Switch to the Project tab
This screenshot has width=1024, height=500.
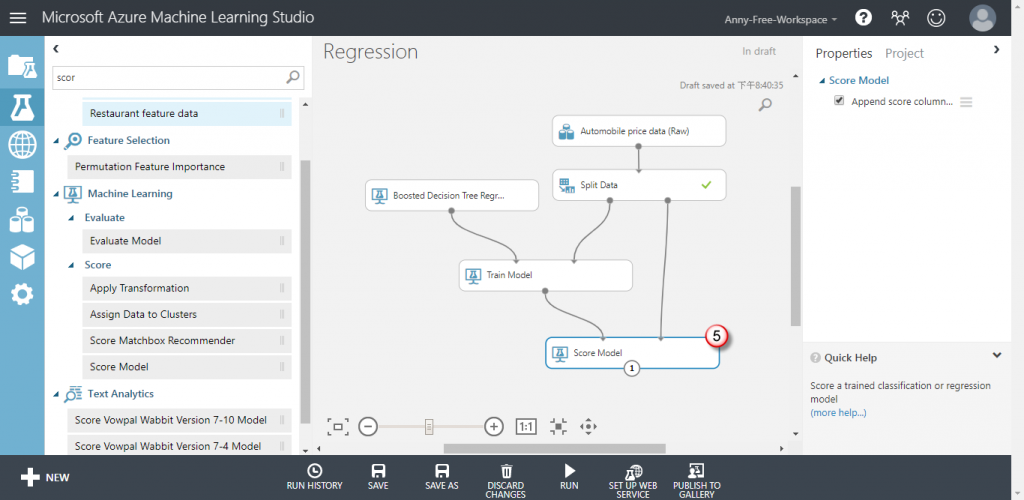[904, 54]
